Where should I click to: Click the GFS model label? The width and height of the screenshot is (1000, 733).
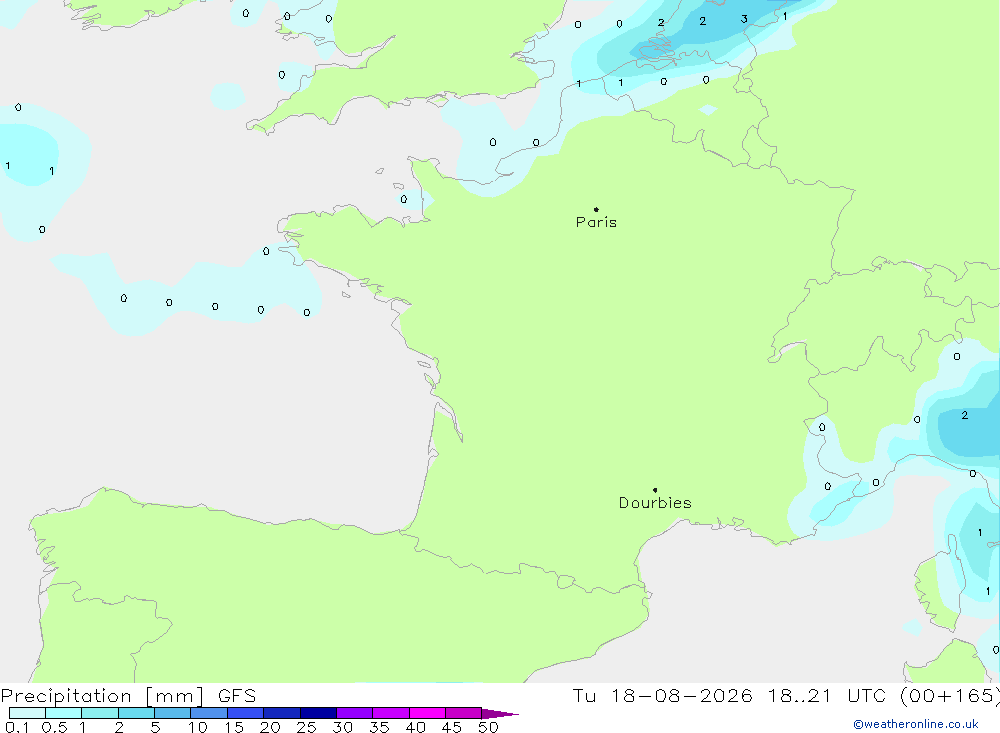click(237, 696)
